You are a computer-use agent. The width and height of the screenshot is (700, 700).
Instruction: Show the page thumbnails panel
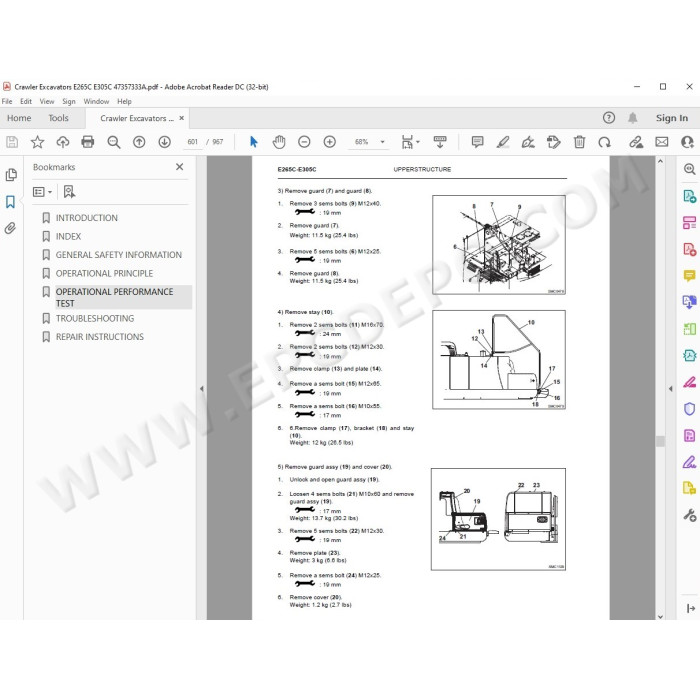click(11, 175)
